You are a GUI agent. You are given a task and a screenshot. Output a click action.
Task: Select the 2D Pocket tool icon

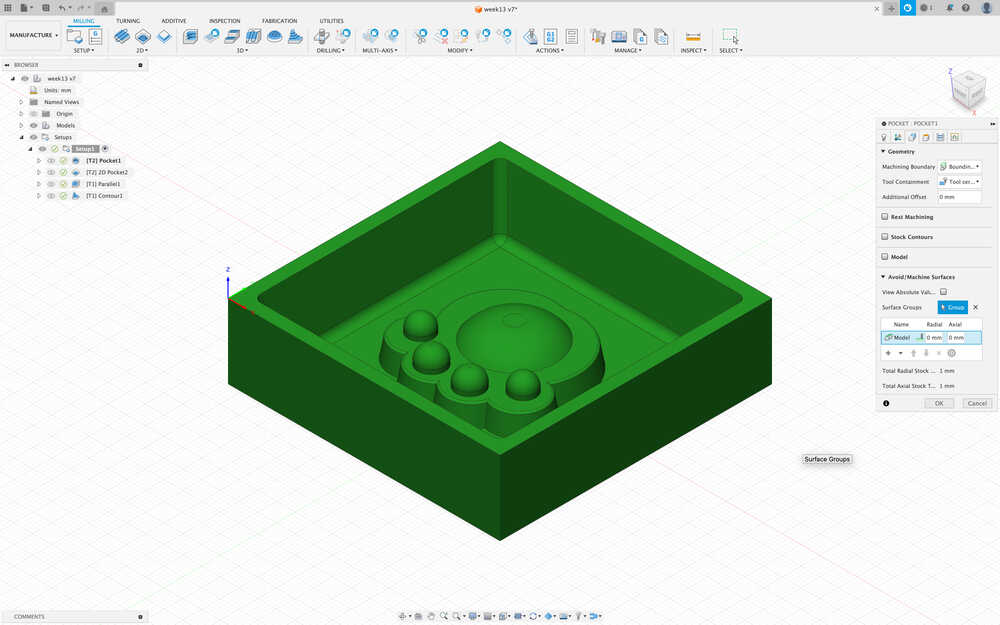pyautogui.click(x=143, y=36)
